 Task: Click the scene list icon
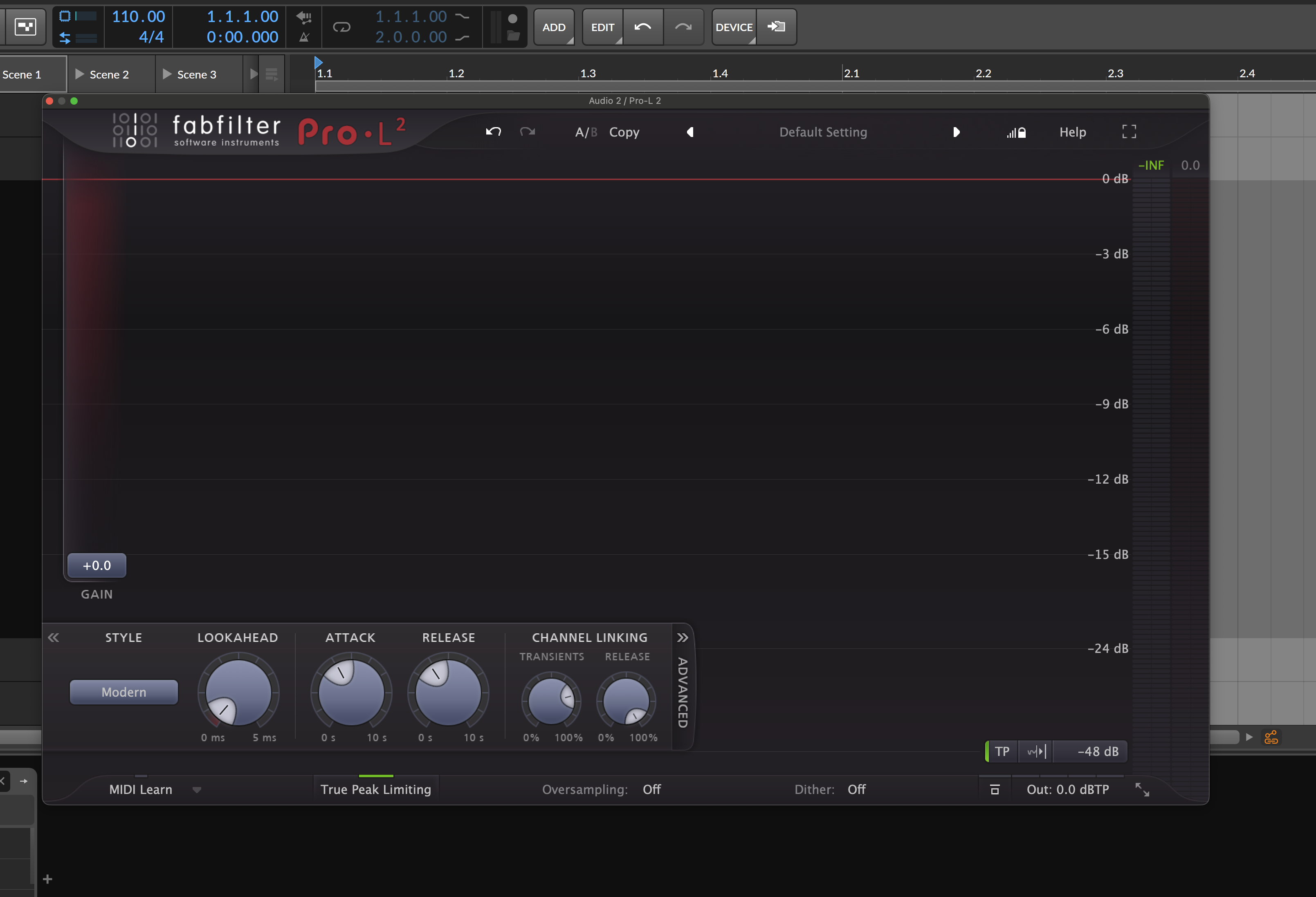click(272, 74)
